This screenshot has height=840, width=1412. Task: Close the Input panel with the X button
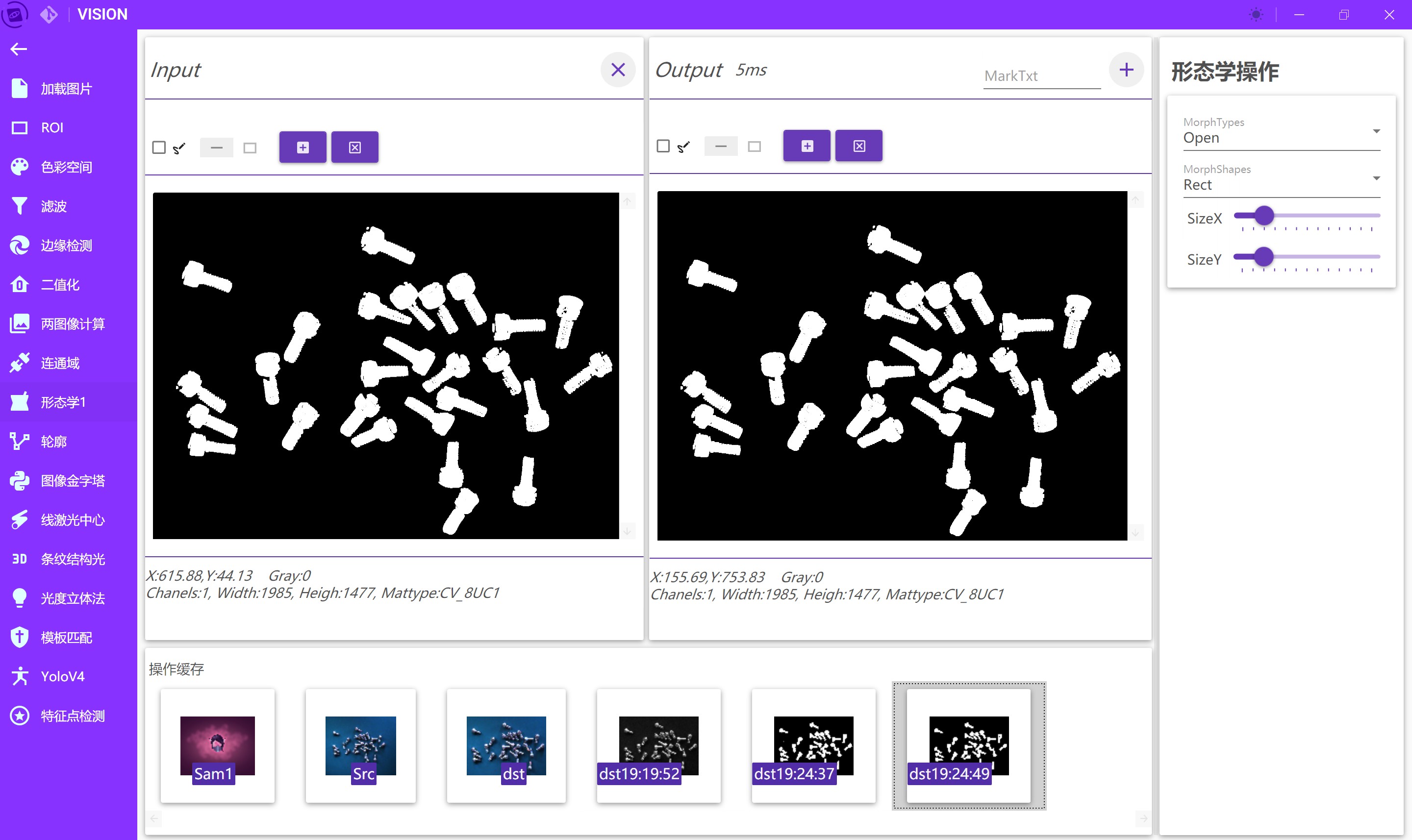click(618, 70)
